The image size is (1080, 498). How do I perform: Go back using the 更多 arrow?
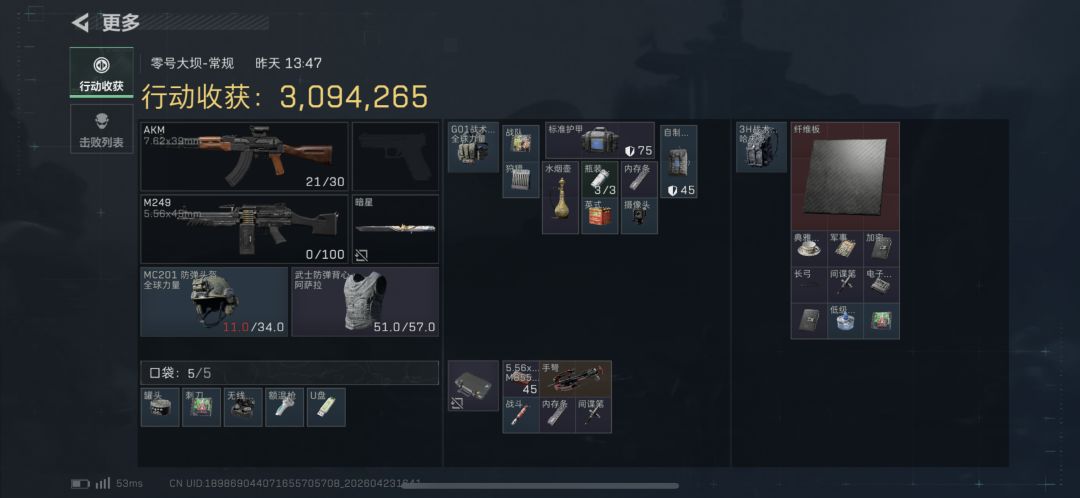pos(81,23)
